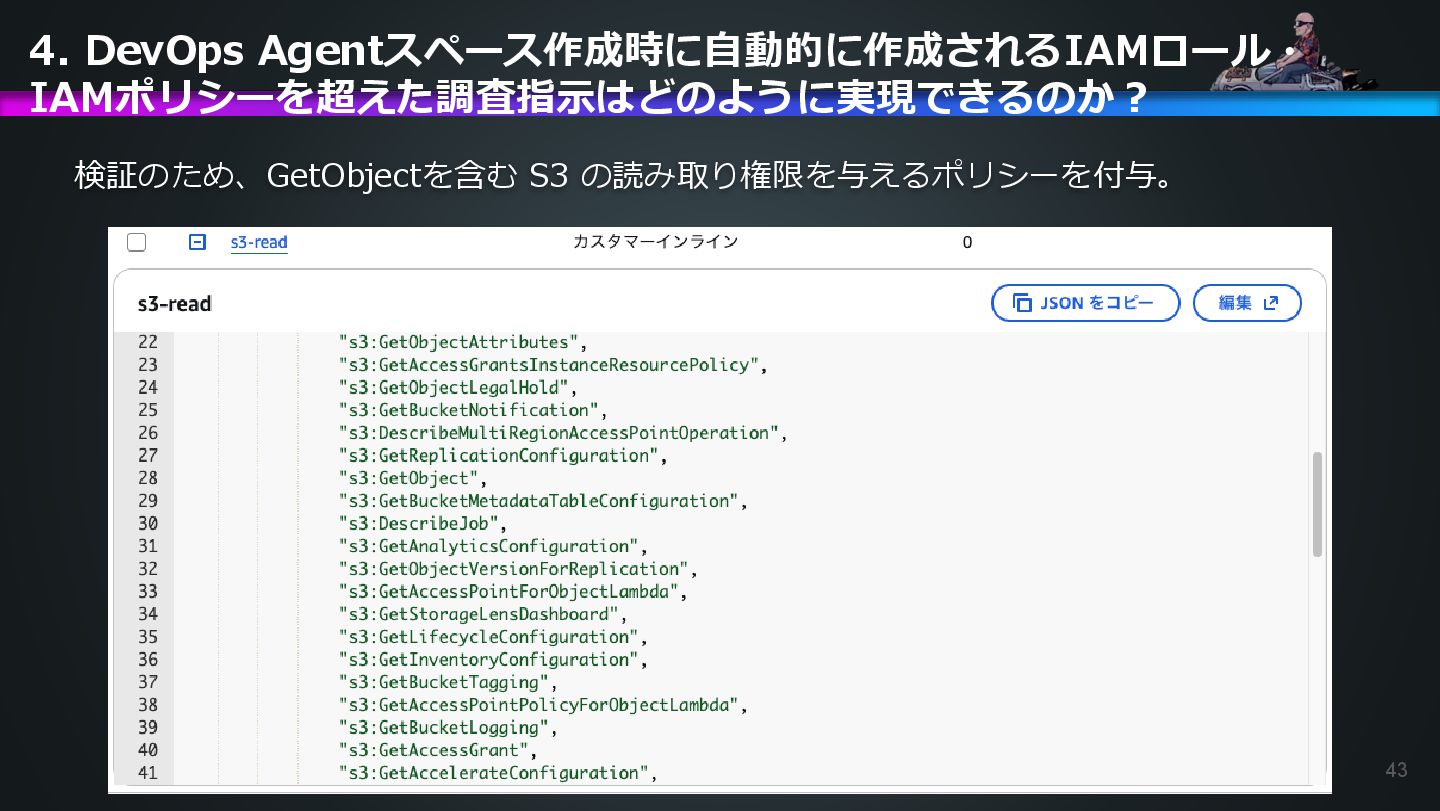Copy the policy with JSON をコピー button
Image resolution: width=1440 pixels, height=811 pixels.
(x=1085, y=303)
